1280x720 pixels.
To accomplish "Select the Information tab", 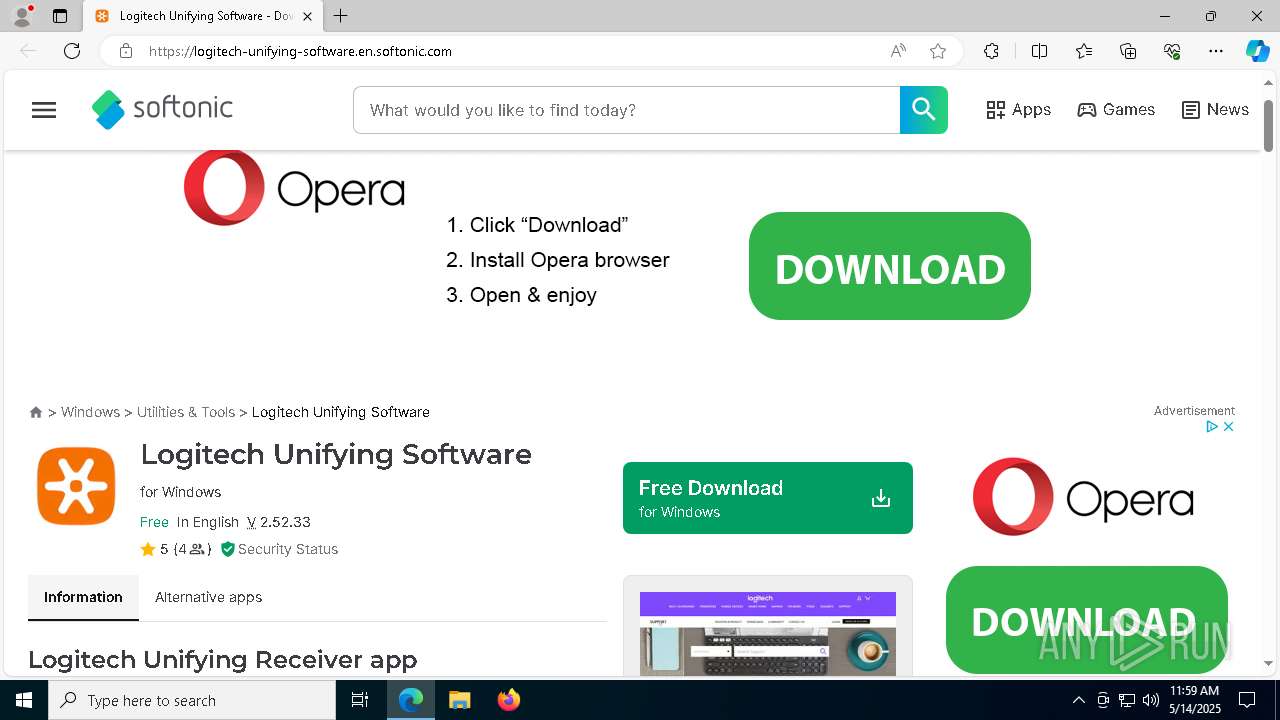I will coord(83,597).
